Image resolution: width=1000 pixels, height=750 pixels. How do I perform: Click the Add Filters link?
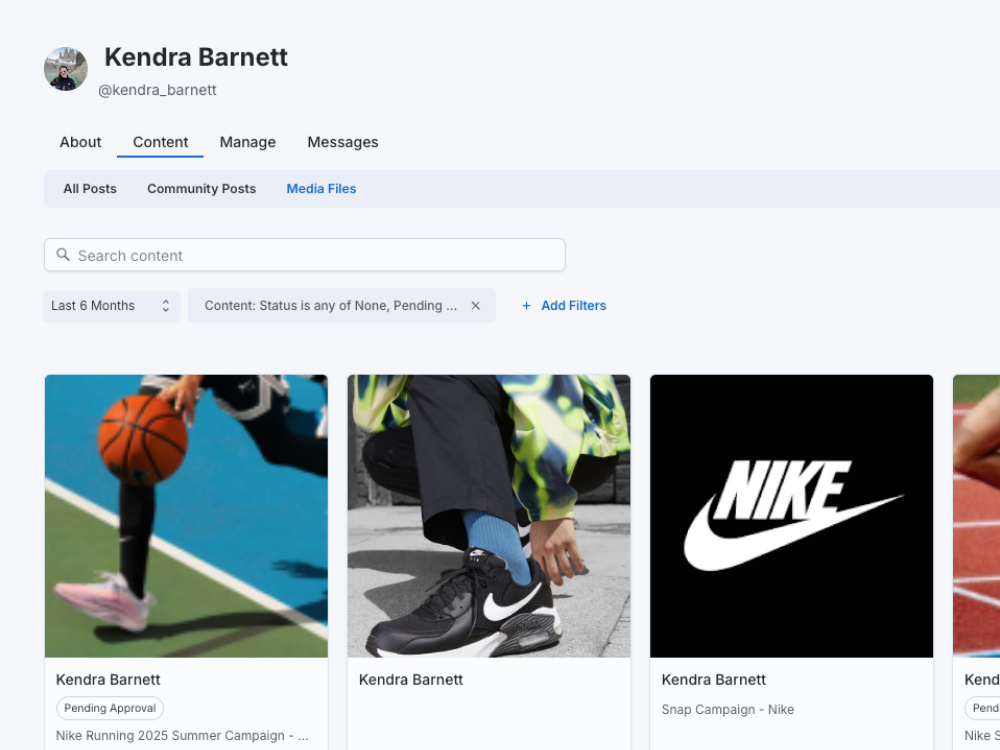click(x=573, y=306)
